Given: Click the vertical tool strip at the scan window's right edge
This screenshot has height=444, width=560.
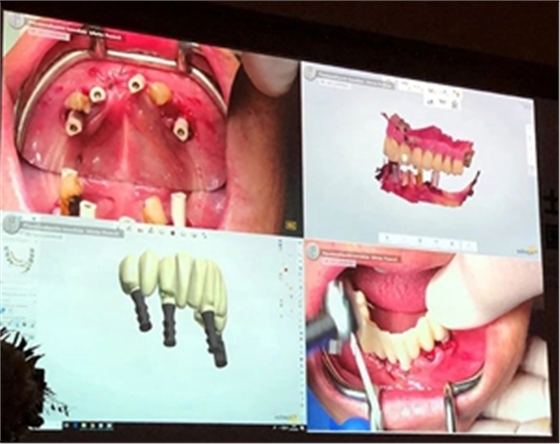Looking at the screenshot, I should point(530,149).
